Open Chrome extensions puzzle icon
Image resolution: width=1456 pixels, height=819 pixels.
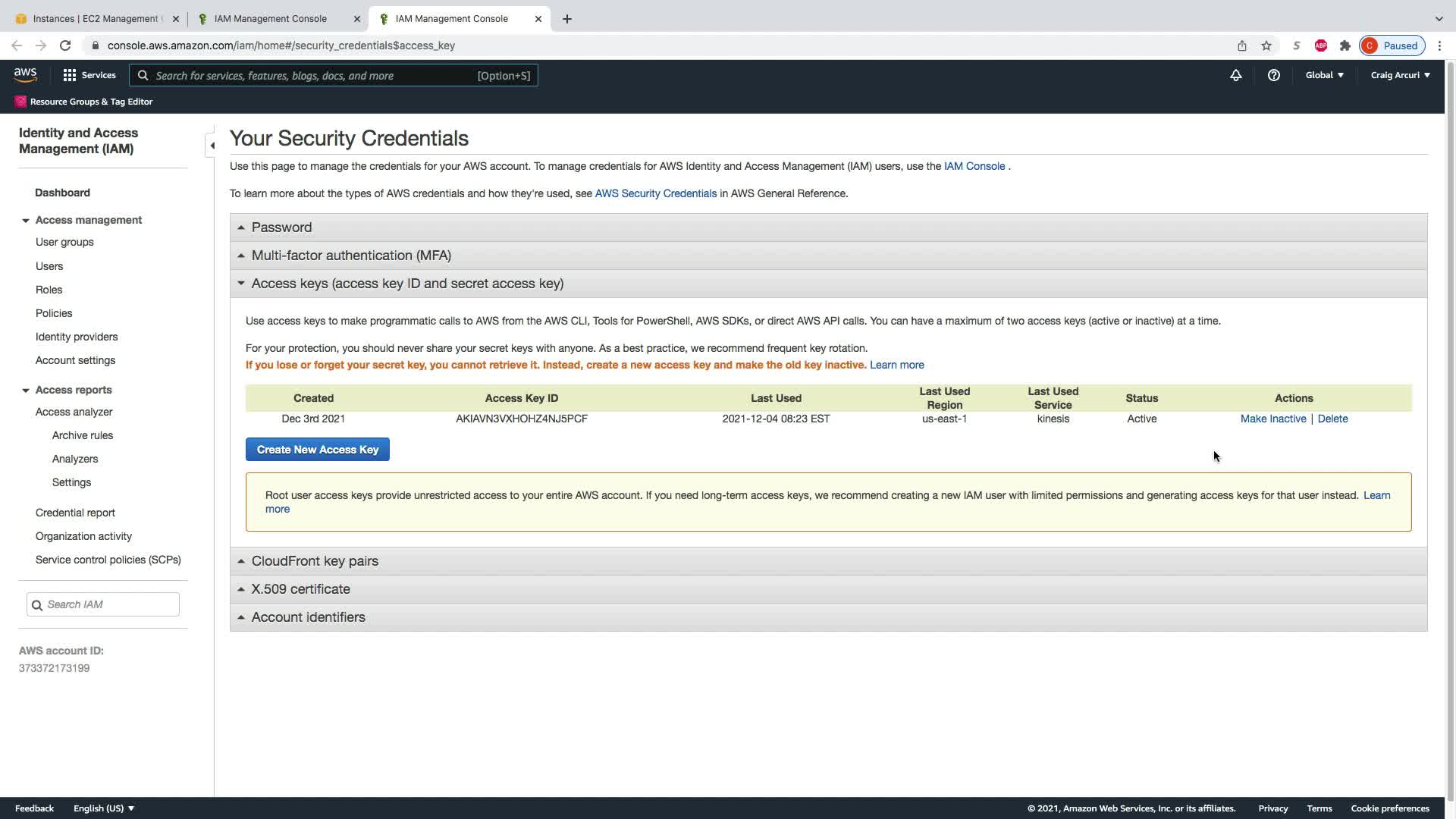pos(1345,45)
